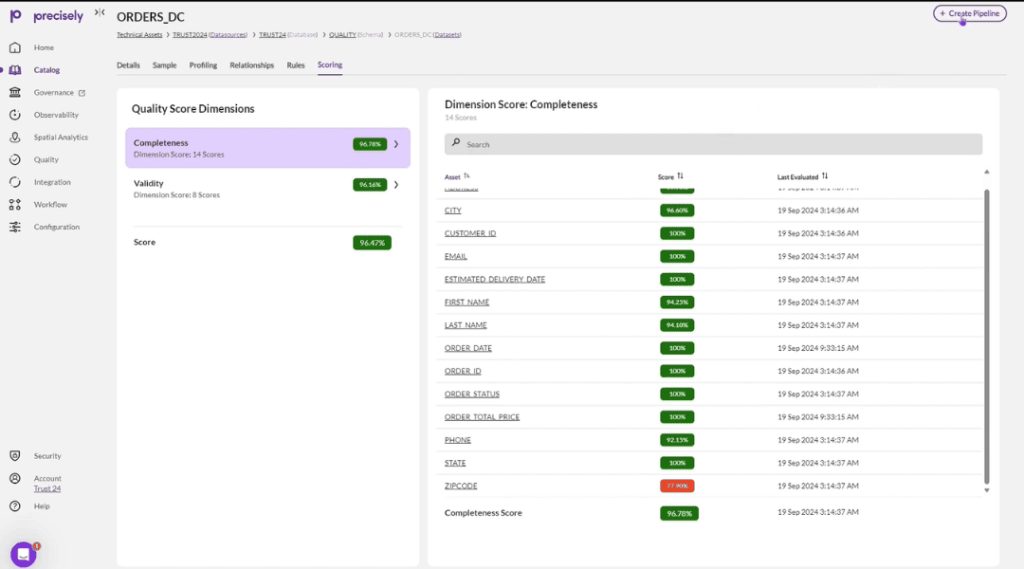Sort table by Asset column
The height and width of the screenshot is (569, 1024).
[x=467, y=177]
